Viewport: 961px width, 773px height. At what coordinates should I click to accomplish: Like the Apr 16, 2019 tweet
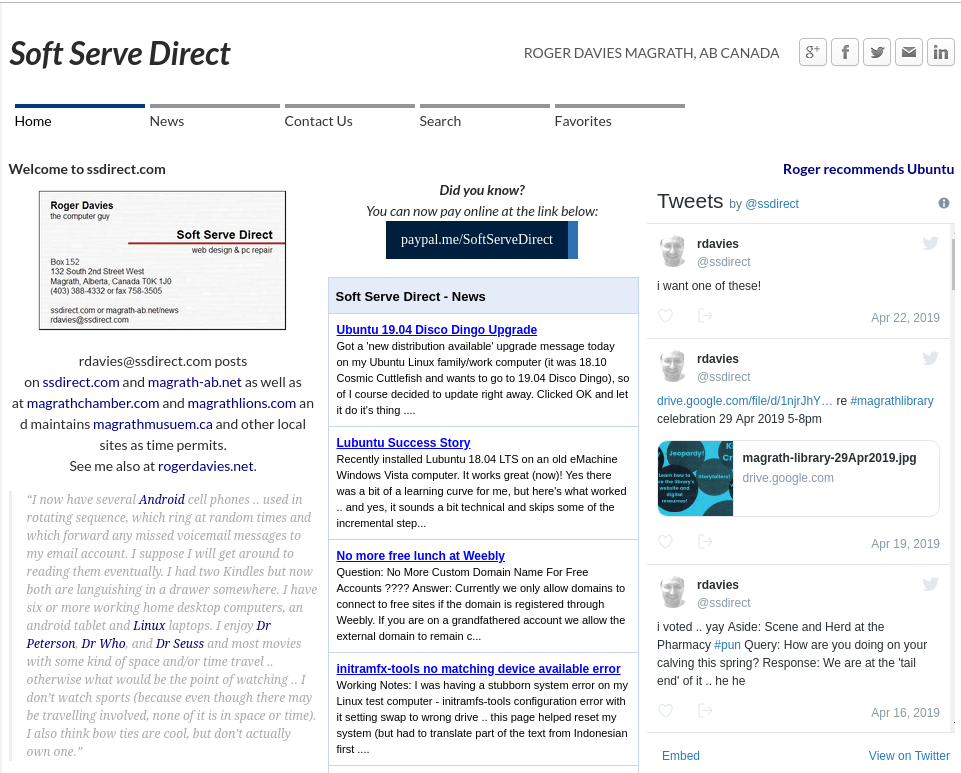coord(666,710)
